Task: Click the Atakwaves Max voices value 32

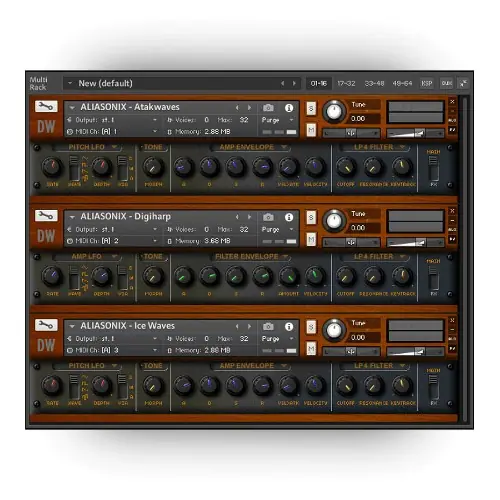Action: pos(244,120)
